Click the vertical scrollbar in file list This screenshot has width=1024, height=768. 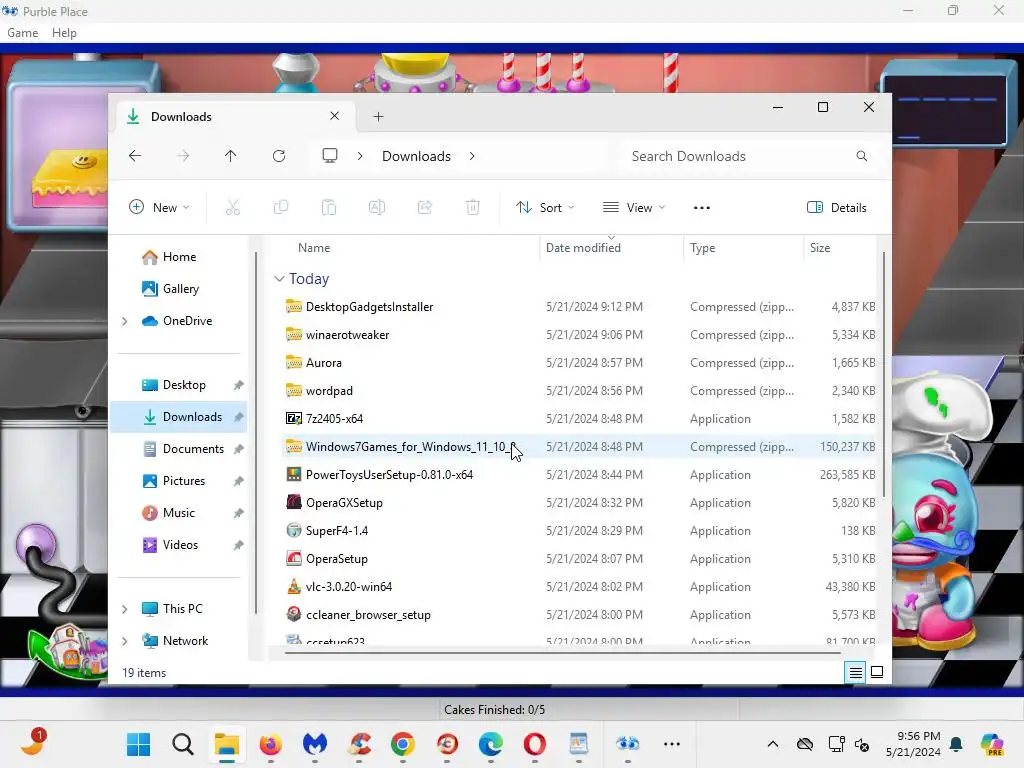coord(884,376)
